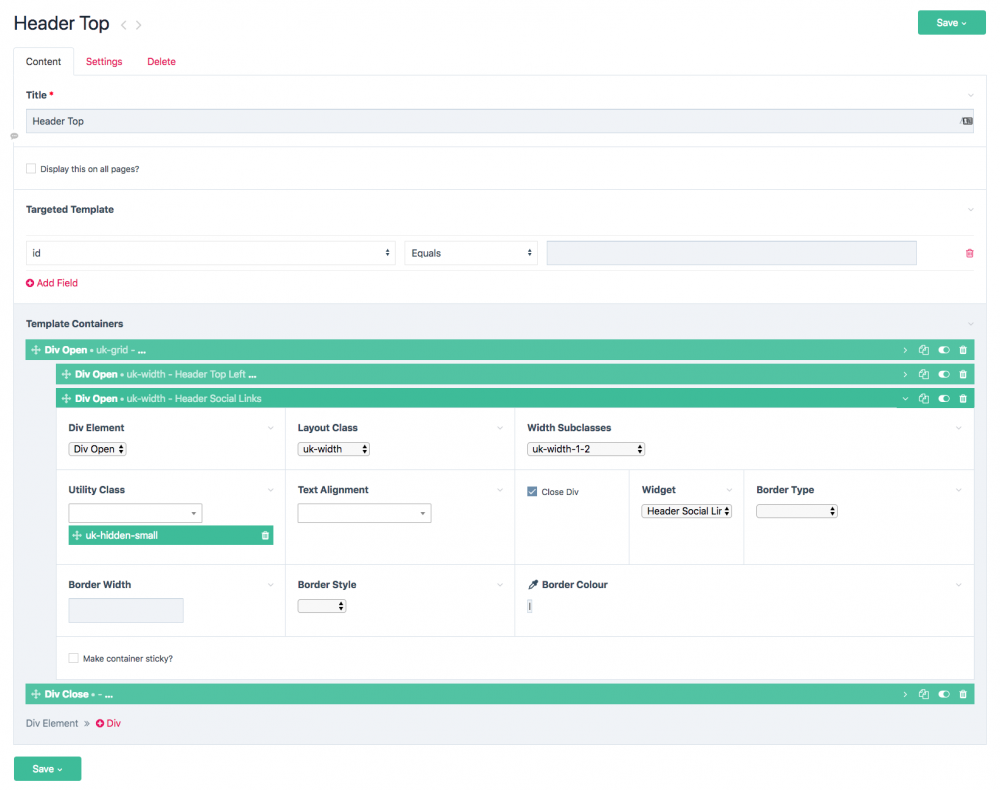
Task: Switch to the Settings tab
Action: pos(104,62)
